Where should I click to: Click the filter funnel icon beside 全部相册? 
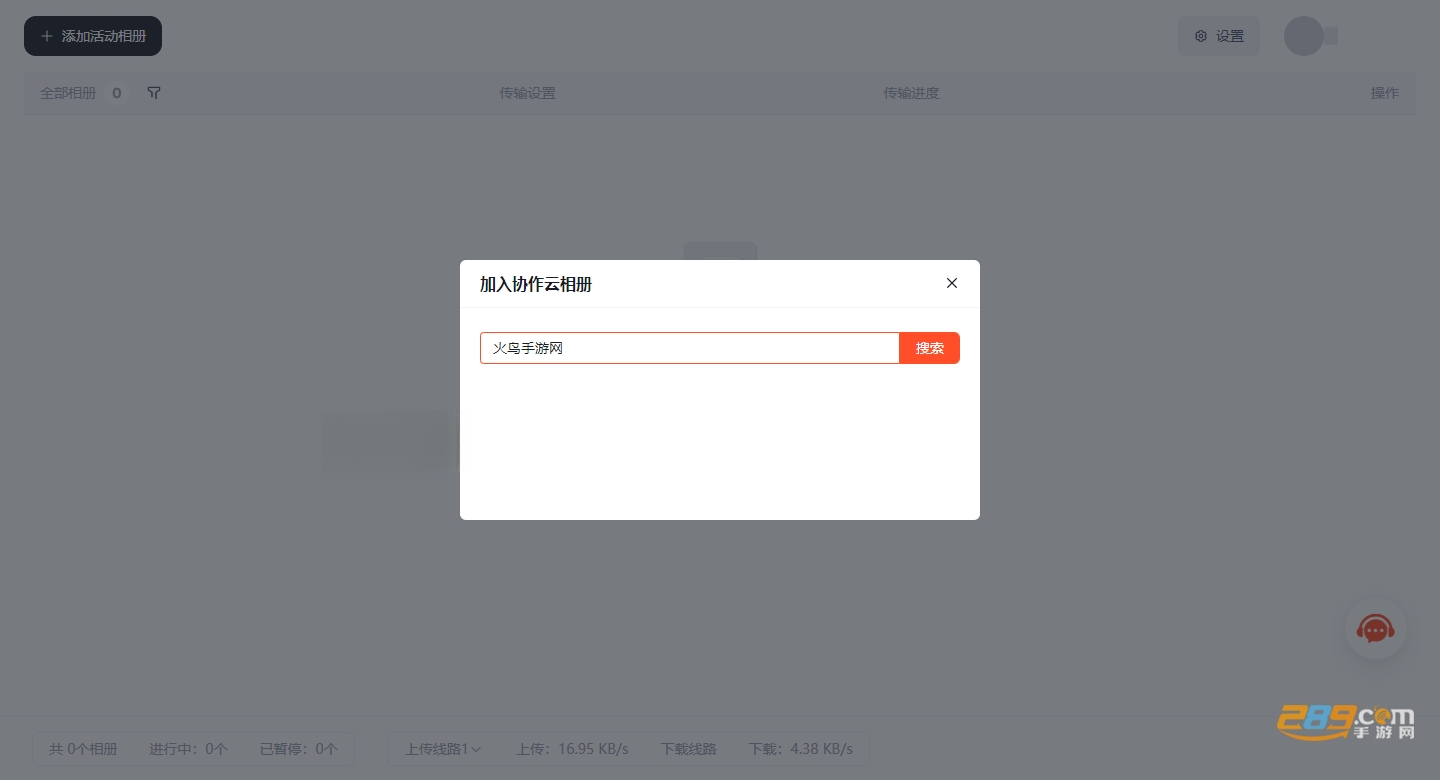coord(154,93)
